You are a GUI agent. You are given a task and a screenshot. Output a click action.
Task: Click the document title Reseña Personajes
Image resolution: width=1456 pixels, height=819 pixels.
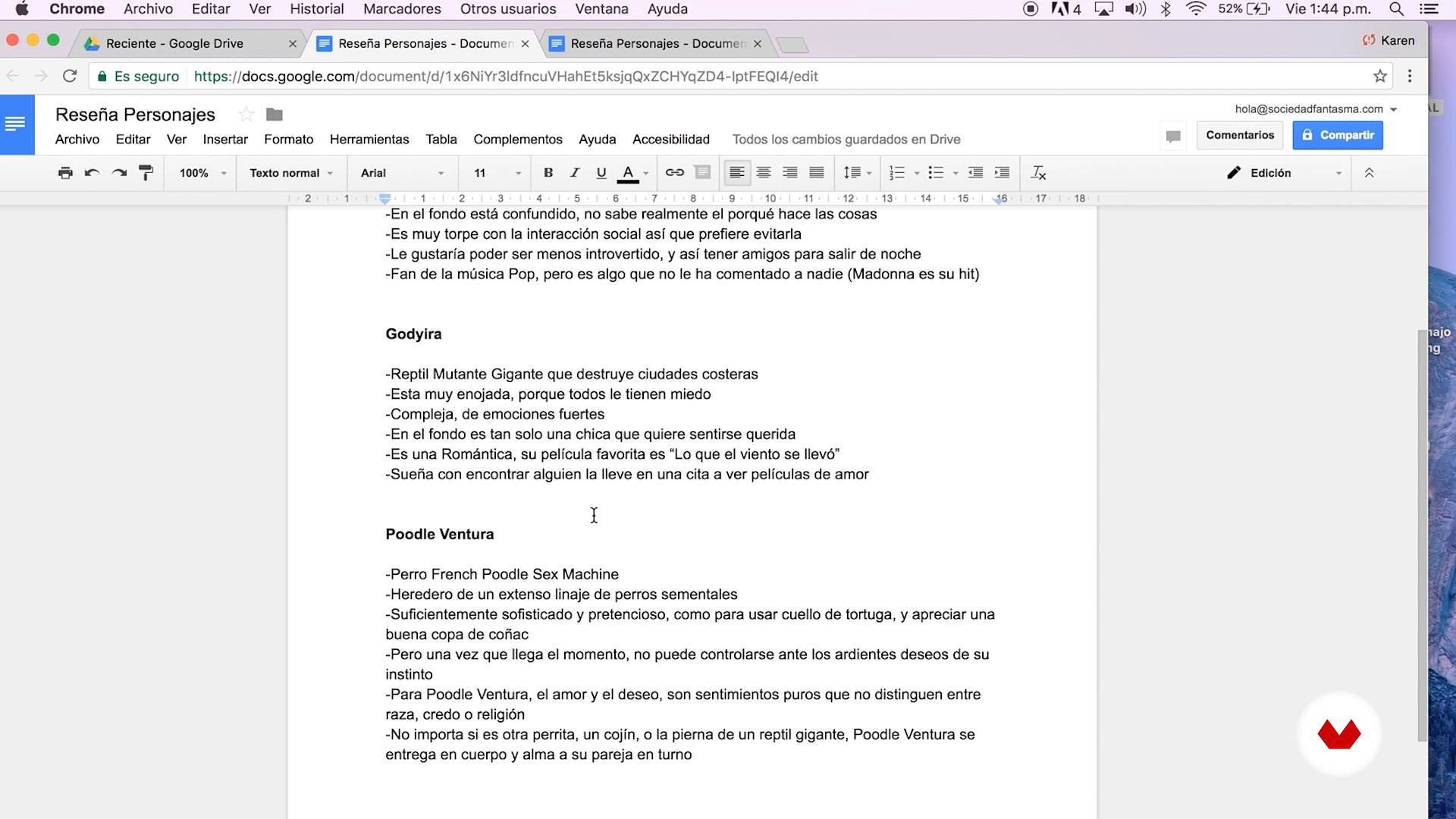(x=135, y=115)
